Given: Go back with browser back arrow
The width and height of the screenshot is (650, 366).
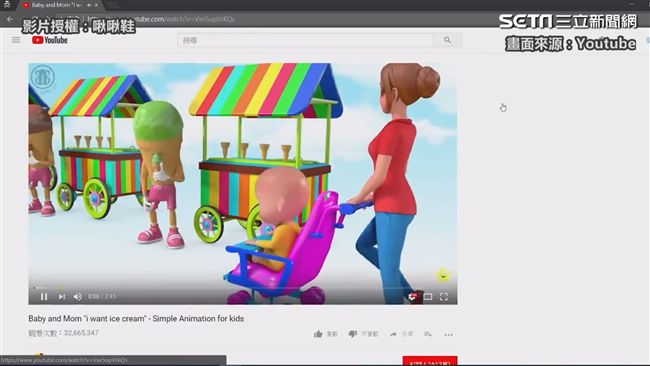Looking at the screenshot, I should [10, 19].
